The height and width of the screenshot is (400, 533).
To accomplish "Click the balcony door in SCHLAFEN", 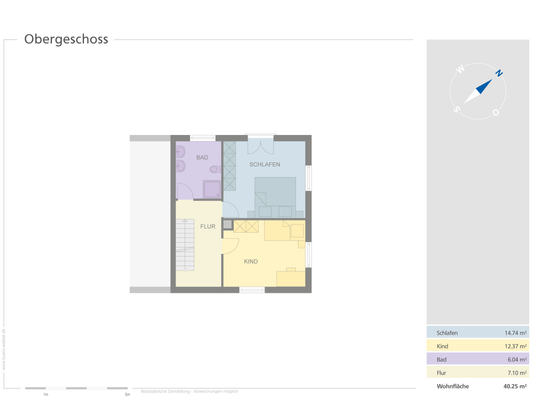I will point(260,145).
